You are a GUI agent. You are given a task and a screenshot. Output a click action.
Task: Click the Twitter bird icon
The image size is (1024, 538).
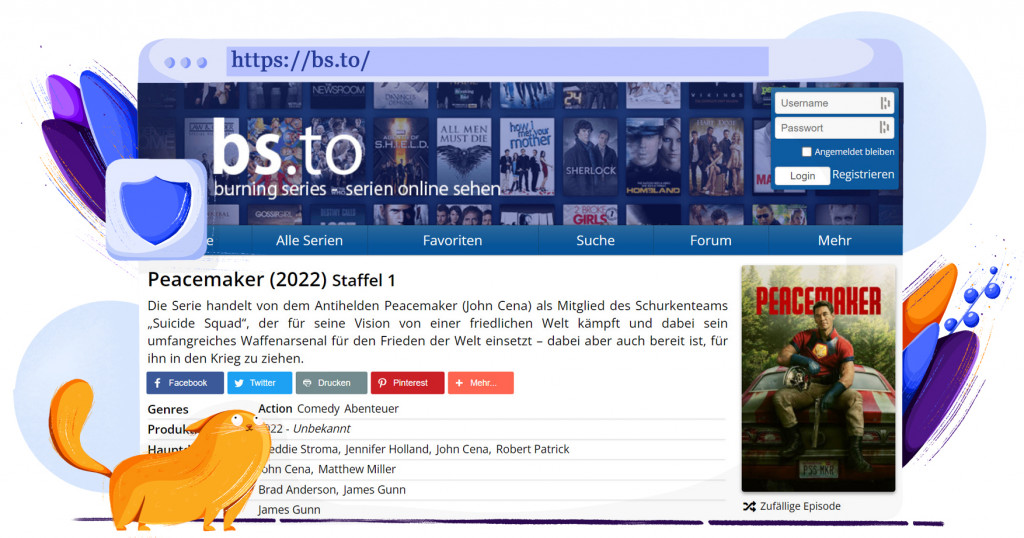pos(239,383)
